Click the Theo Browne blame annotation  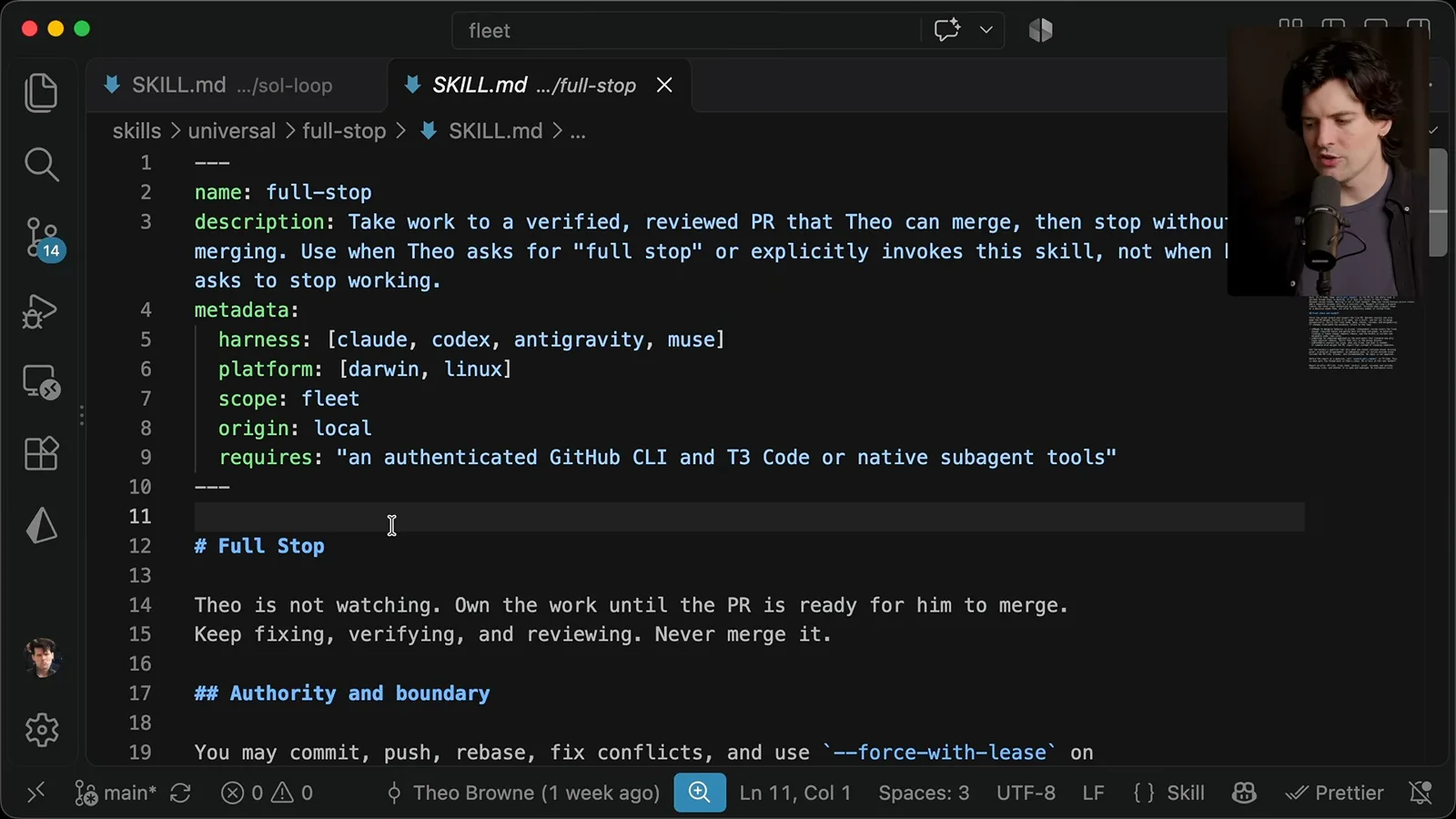[523, 793]
